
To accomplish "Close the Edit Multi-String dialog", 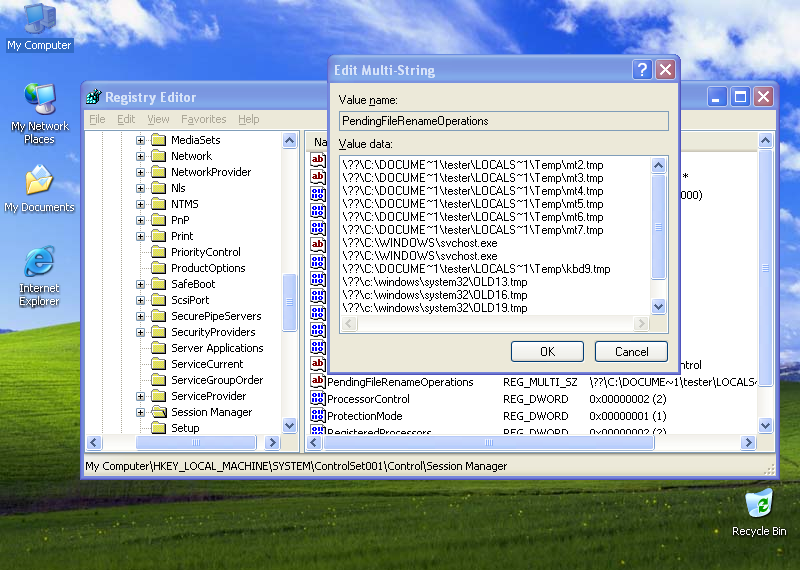I will click(x=665, y=69).
